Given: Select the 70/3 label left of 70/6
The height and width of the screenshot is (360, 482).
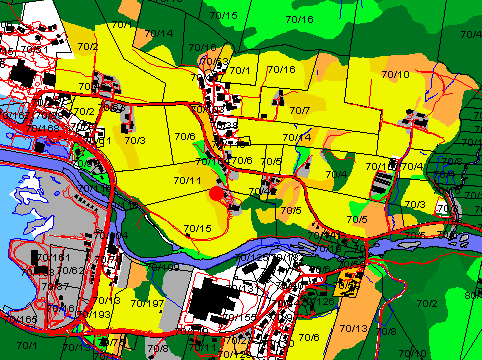Looking at the screenshot, I should click(x=135, y=140).
